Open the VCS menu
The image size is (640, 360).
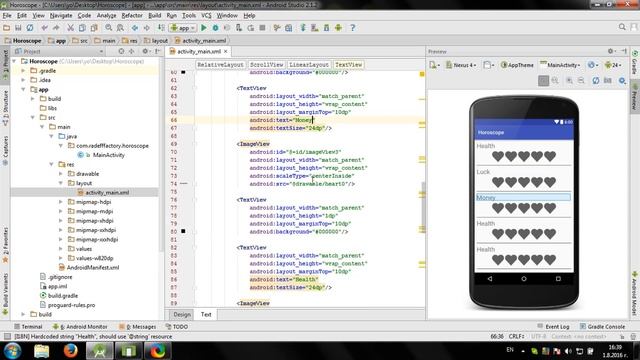[206, 16]
